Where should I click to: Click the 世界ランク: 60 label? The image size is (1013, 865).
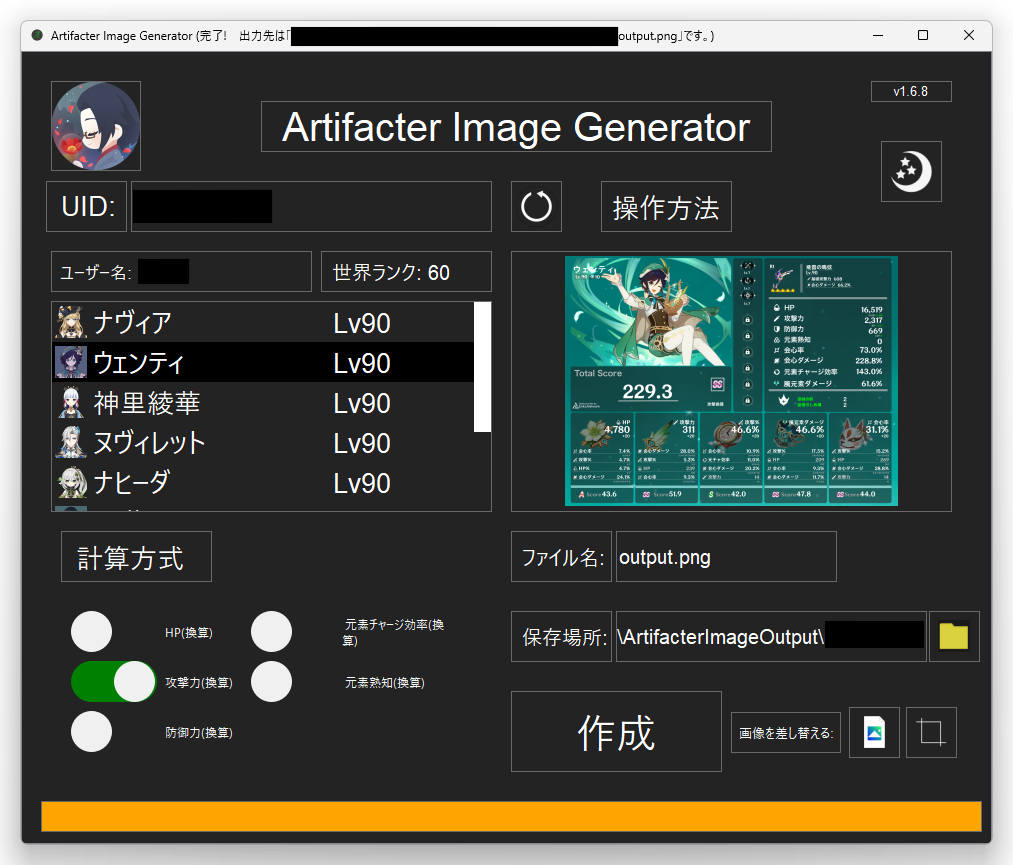[406, 272]
